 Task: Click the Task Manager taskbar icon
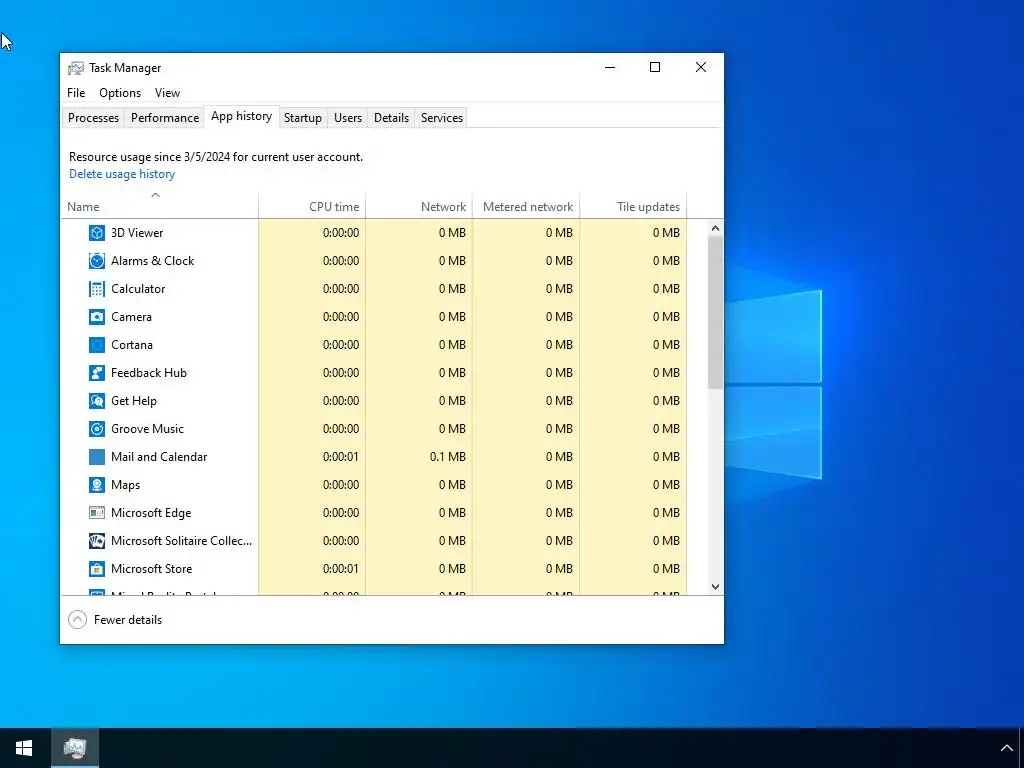75,748
